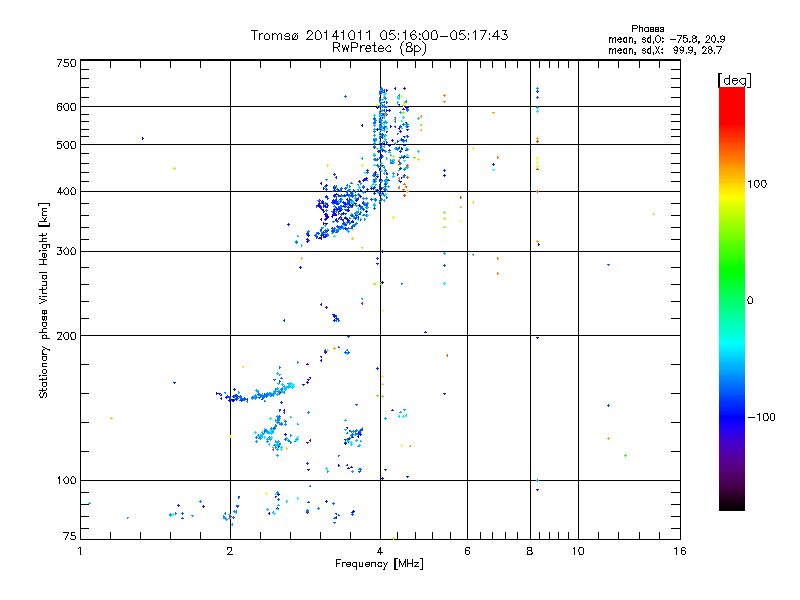Click the x-axis tick label '2'
This screenshot has height=600, width=800.
click(x=230, y=551)
